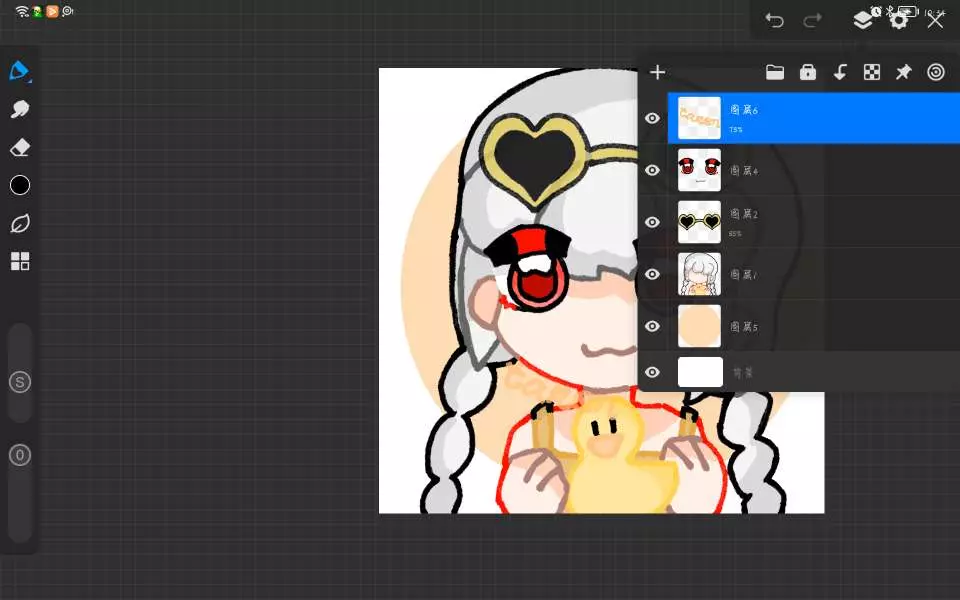This screenshot has width=960, height=600.
Task: Toggle alpha lock checkerboard icon
Action: [x=872, y=72]
